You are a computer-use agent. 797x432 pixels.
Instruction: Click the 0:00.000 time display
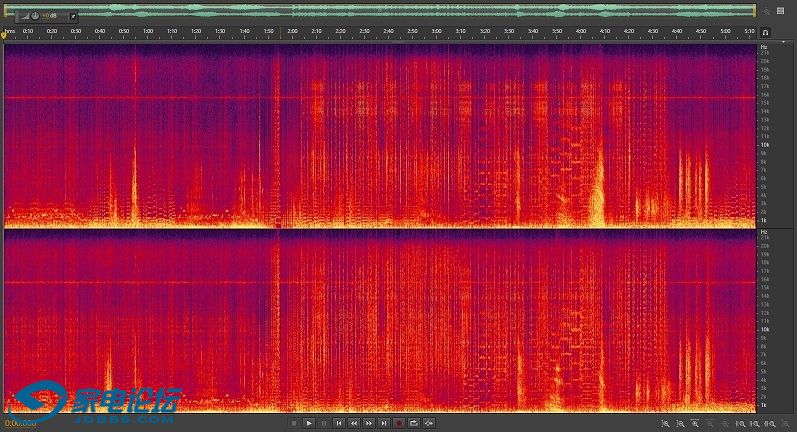pyautogui.click(x=21, y=423)
